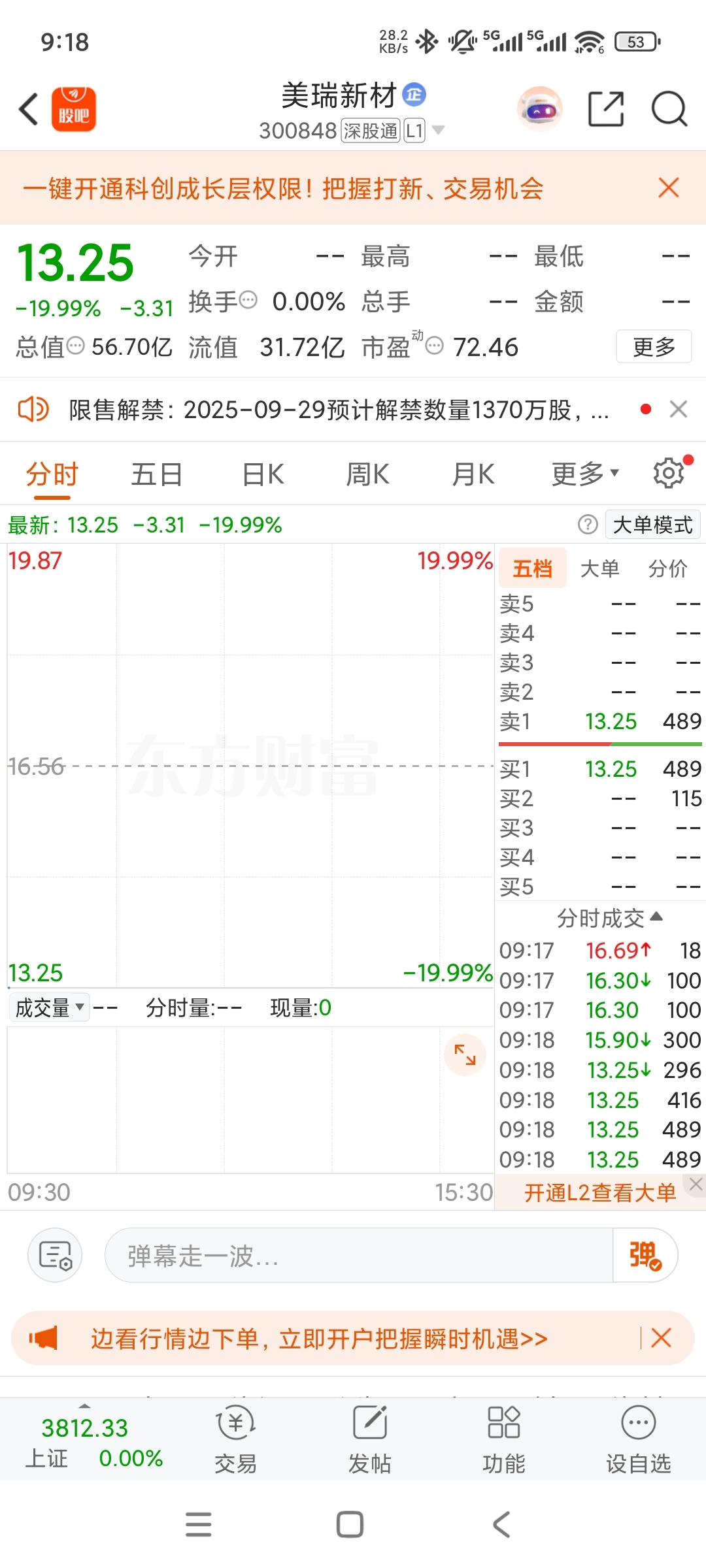Tap the speaker announcement icon
706x1568 pixels.
point(33,410)
